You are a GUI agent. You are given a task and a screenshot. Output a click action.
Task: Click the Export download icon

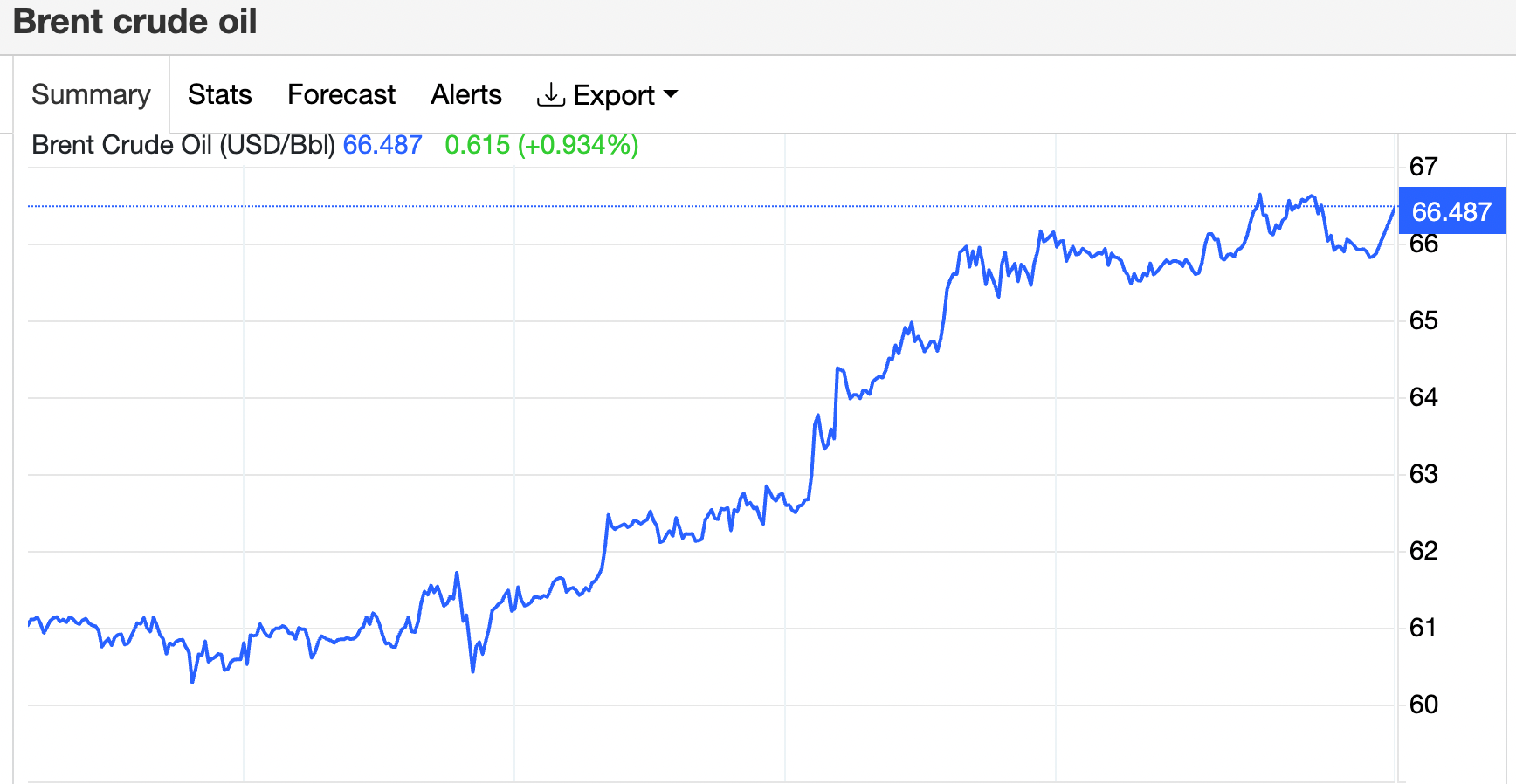[550, 94]
